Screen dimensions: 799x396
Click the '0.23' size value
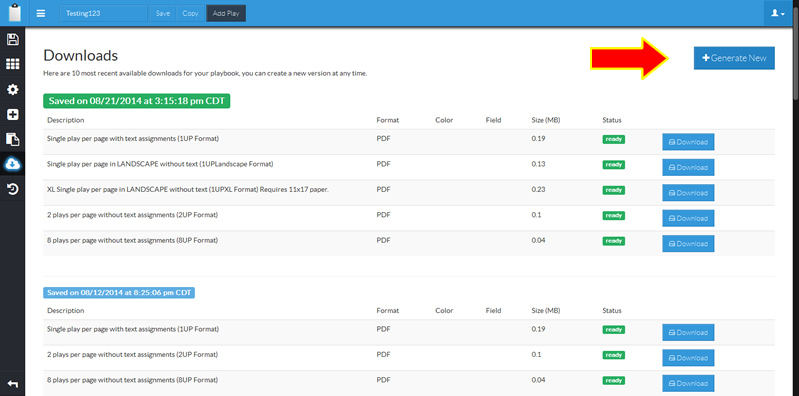538,190
